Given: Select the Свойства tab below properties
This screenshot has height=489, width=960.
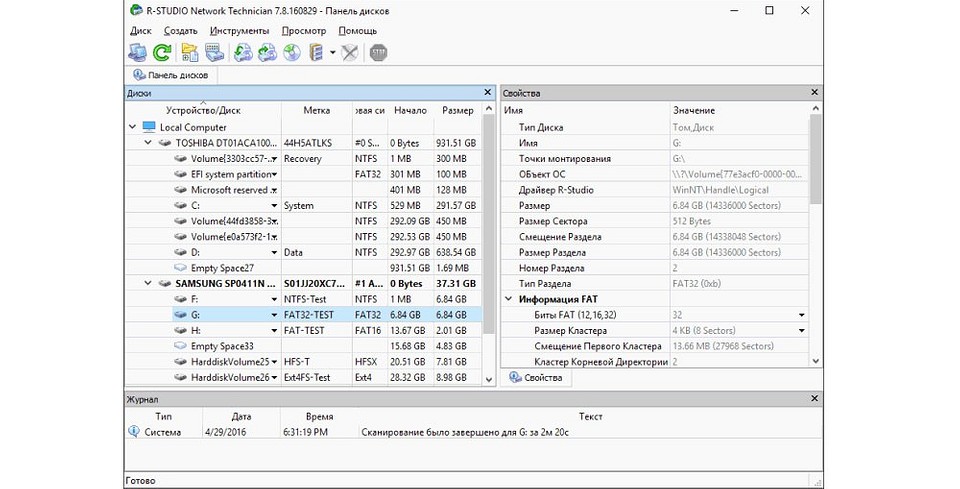Looking at the screenshot, I should coord(539,377).
